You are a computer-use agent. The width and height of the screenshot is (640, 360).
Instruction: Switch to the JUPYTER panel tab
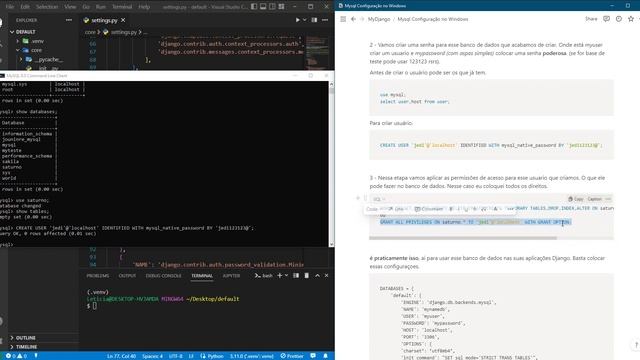(231, 276)
